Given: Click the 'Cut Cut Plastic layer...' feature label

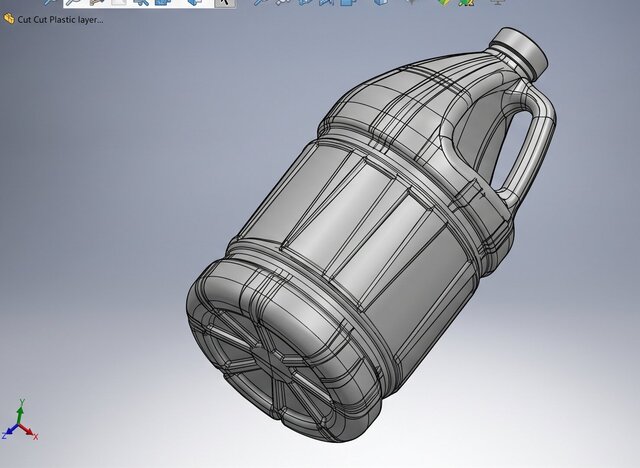Looking at the screenshot, I should click(60, 20).
